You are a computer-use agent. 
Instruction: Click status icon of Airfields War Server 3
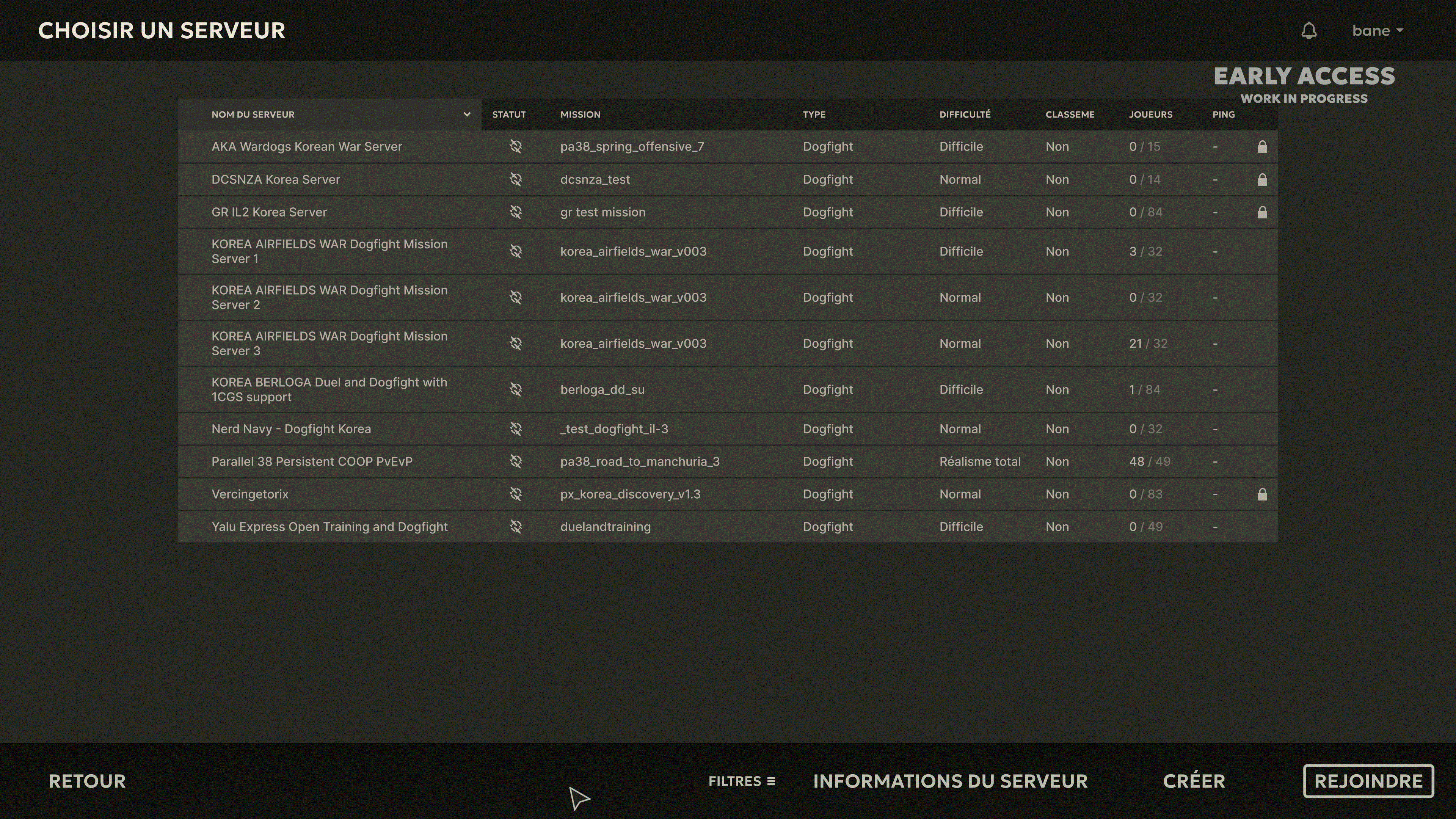point(516,343)
